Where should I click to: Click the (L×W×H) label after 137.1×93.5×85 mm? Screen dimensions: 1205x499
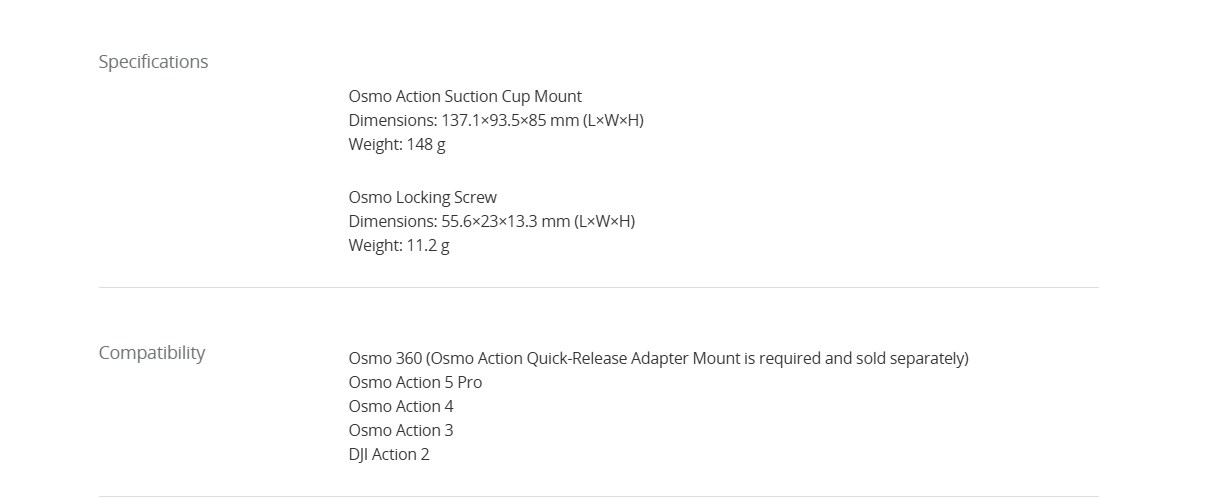[613, 120]
